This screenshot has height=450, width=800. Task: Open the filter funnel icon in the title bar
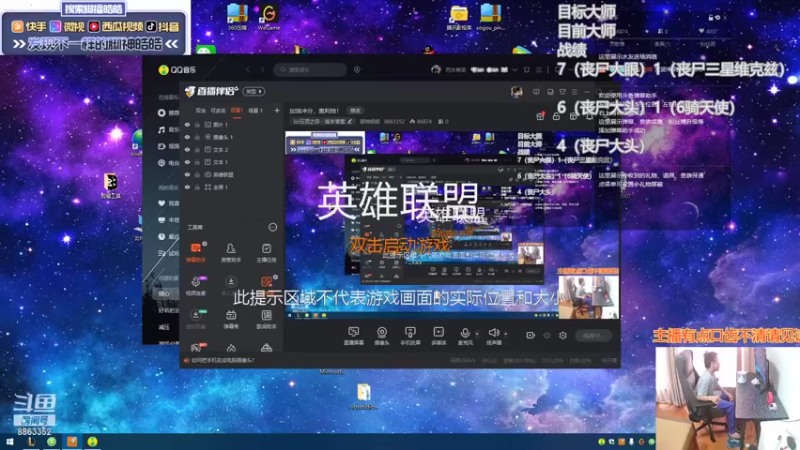point(562,92)
